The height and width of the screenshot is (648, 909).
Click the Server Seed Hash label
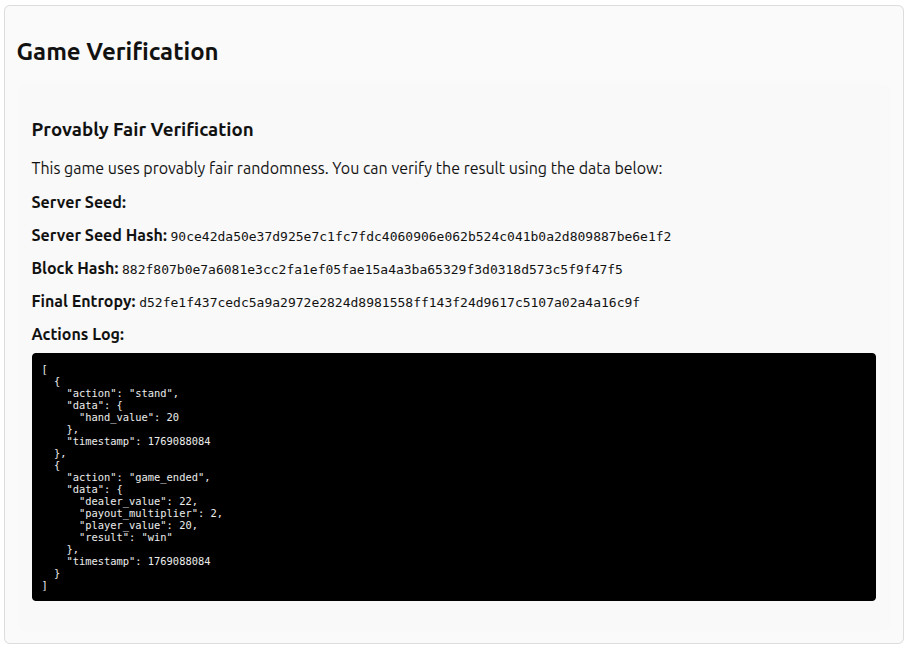[x=99, y=236]
